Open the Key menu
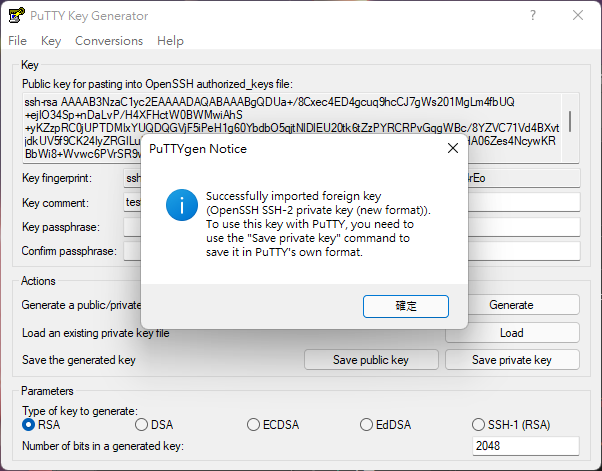Screen dimensions: 602x471 (x=51, y=41)
